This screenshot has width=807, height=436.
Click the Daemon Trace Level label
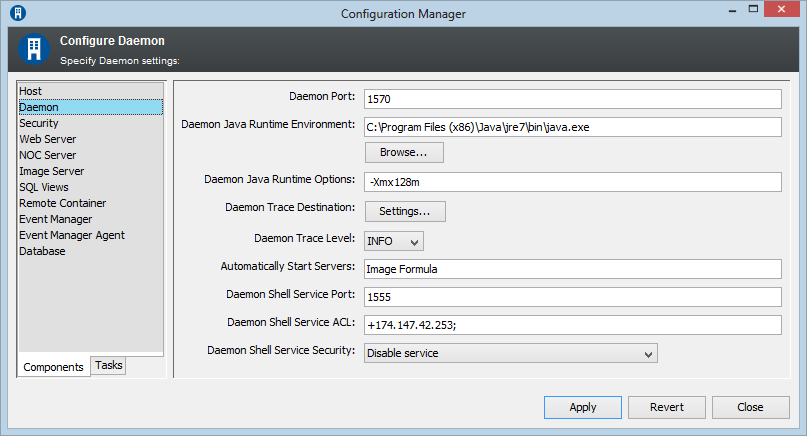pos(305,238)
